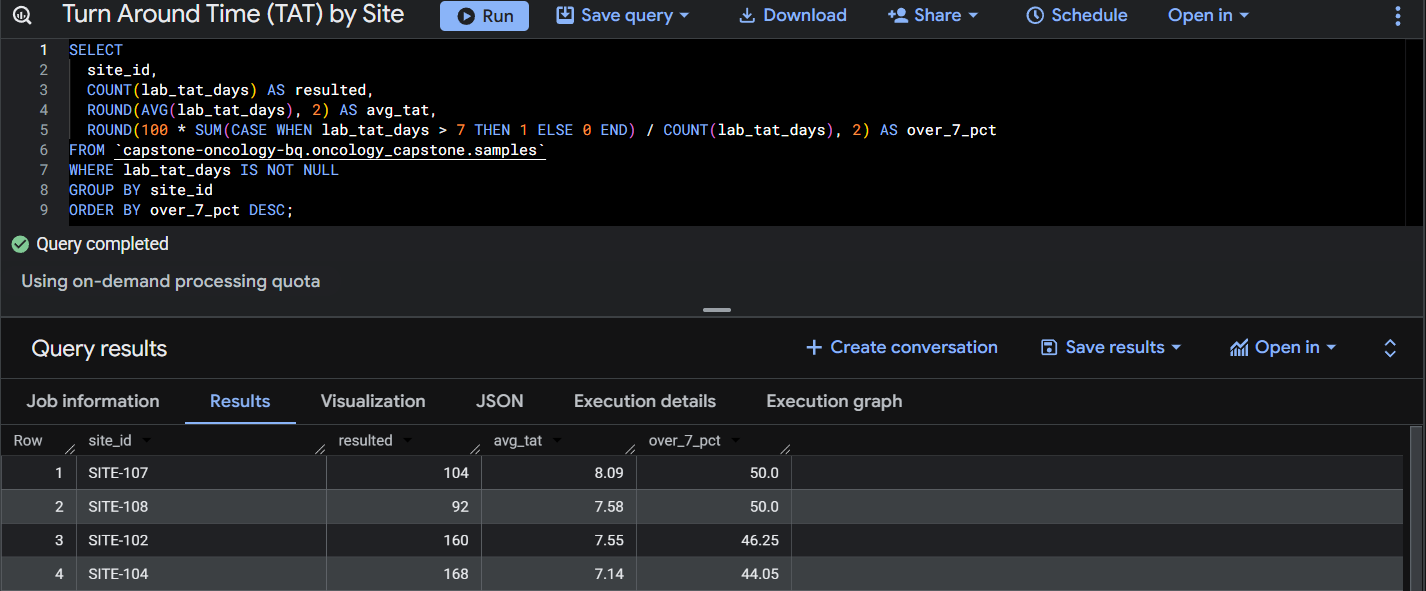Click the plus icon beside Create conversation
The image size is (1426, 591).
tap(814, 347)
